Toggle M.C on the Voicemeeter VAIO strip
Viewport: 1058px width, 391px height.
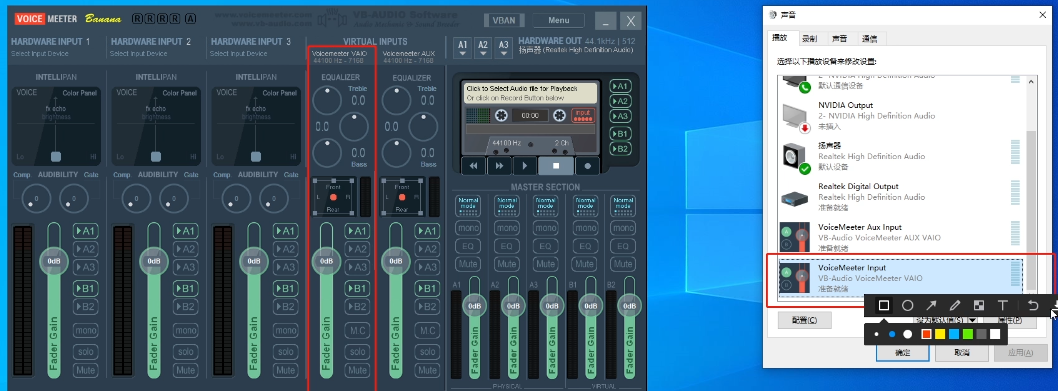(358, 330)
